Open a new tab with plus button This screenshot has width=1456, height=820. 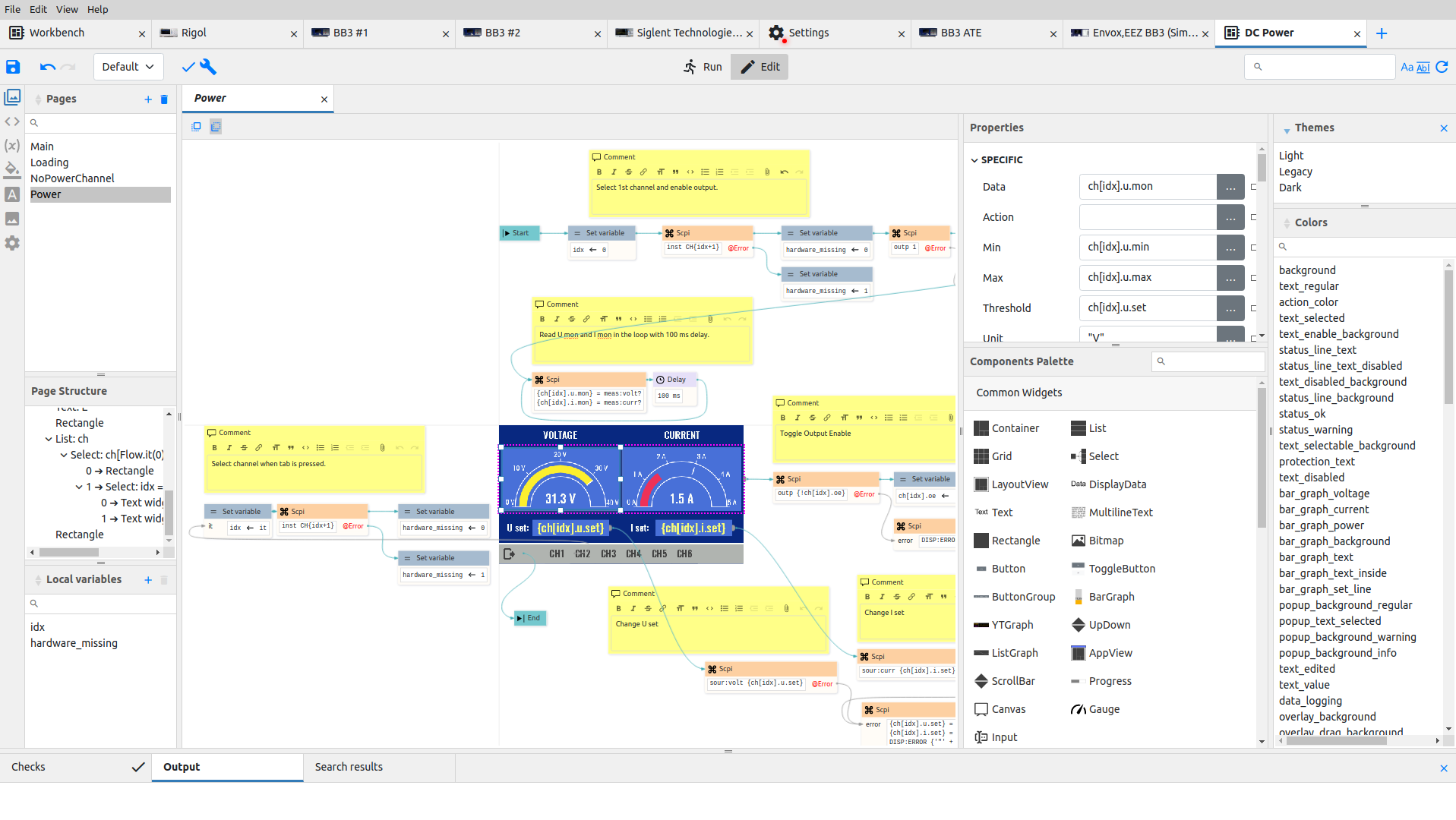click(x=1382, y=33)
